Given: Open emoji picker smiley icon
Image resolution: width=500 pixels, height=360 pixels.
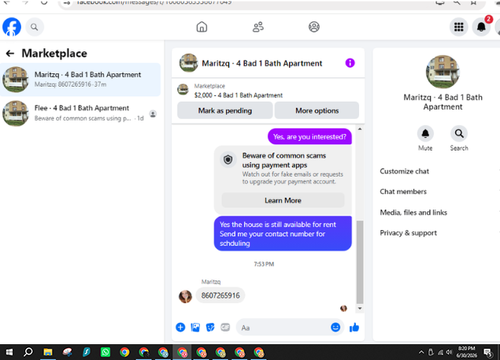Looking at the screenshot, I should 335,327.
